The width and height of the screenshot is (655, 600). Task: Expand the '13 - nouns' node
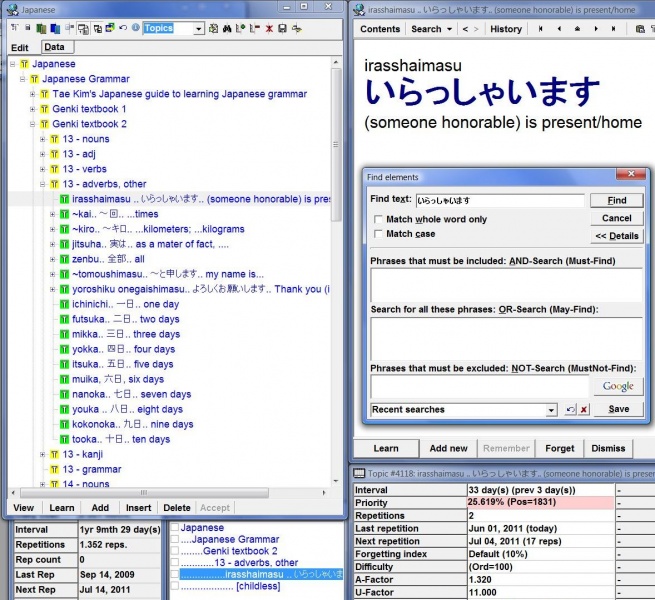43,139
